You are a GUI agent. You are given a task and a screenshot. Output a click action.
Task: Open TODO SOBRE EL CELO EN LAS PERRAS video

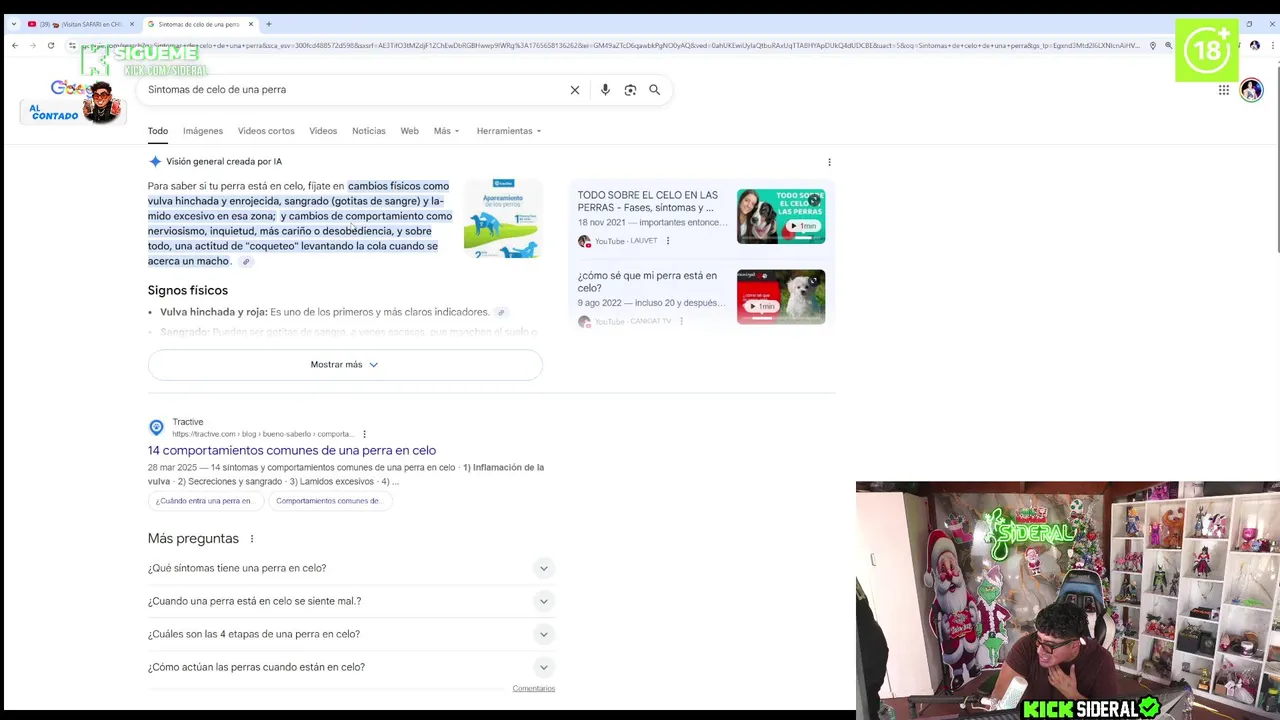click(x=648, y=201)
